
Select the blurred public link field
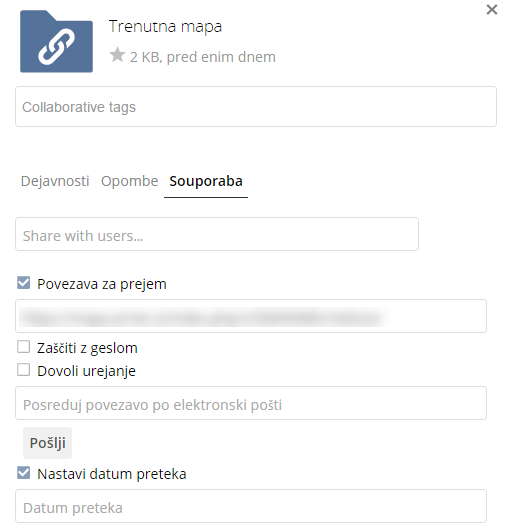point(251,316)
